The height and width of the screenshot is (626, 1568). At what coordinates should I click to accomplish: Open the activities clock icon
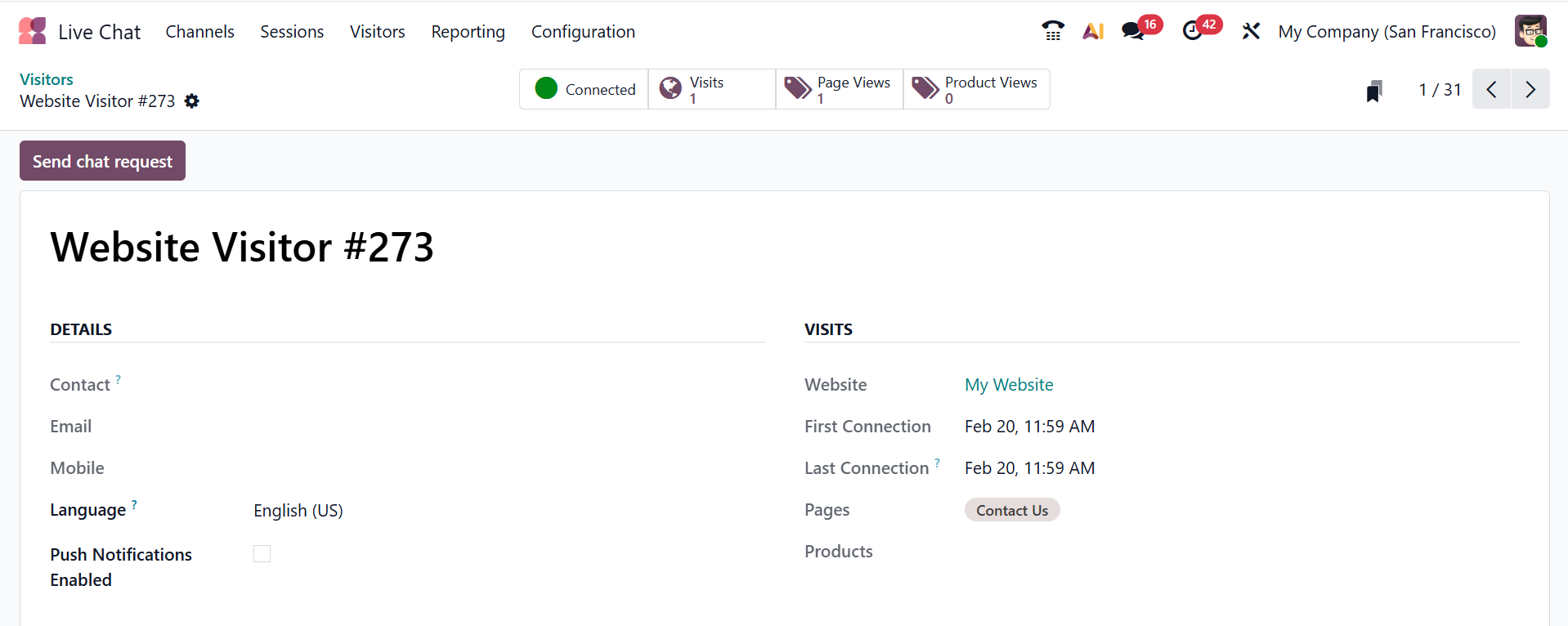[1193, 31]
